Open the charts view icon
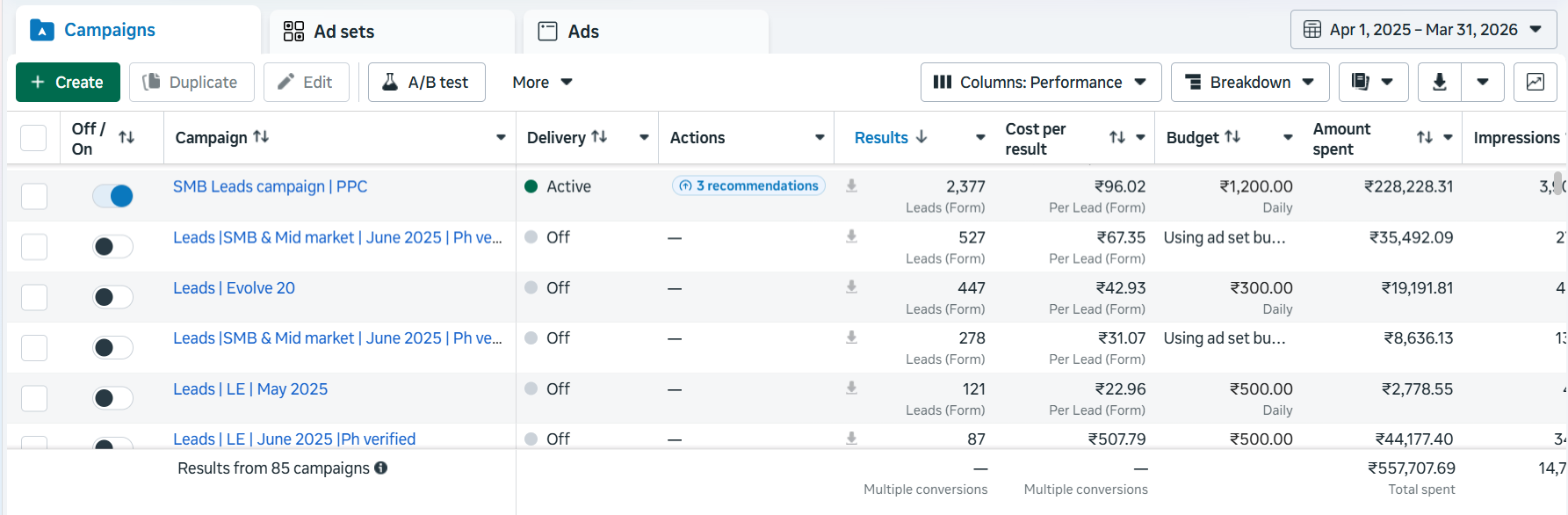Viewport: 1568px width, 515px height. 1535,82
